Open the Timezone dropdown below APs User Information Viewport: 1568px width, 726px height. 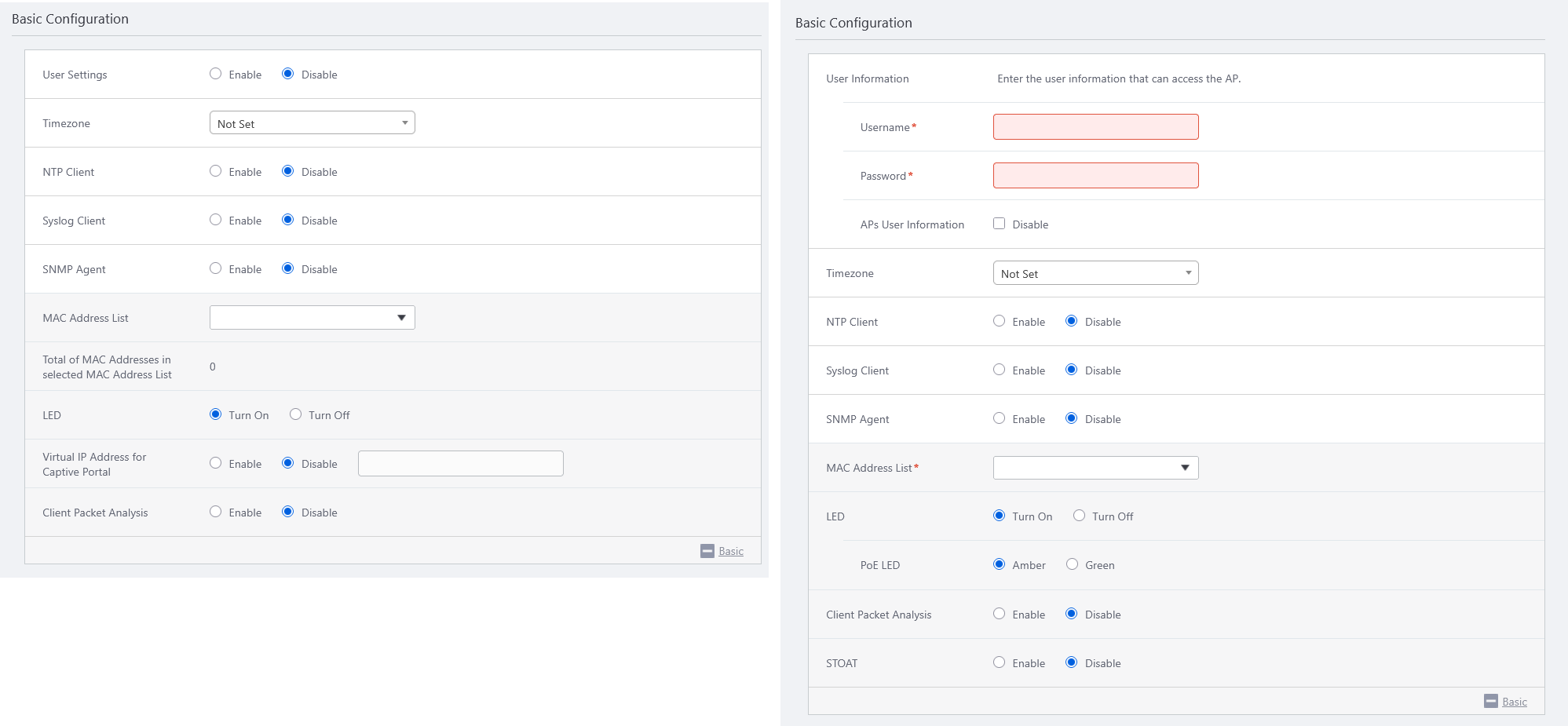click(1095, 273)
